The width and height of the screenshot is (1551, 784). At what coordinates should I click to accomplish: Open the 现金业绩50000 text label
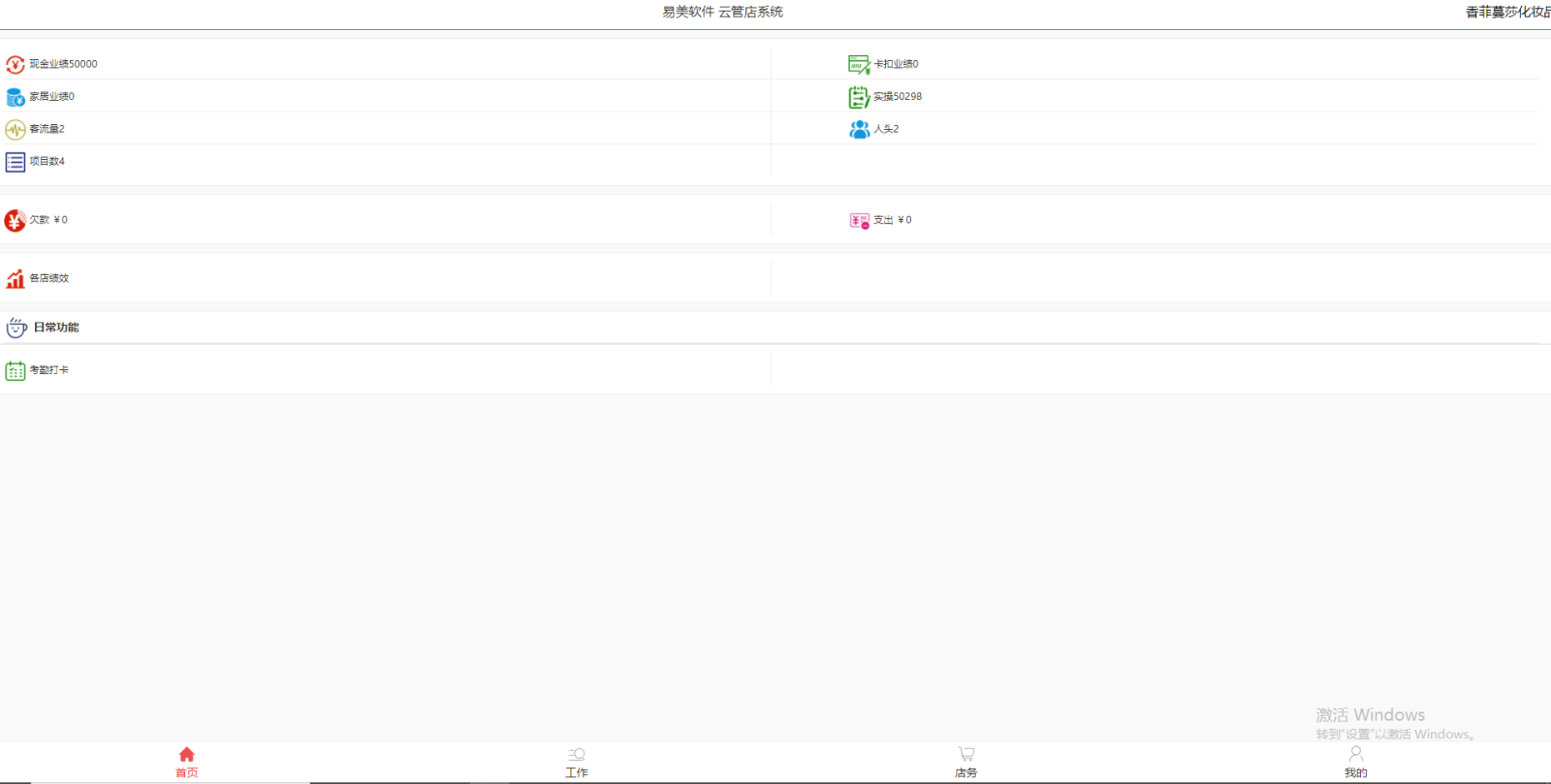(63, 64)
